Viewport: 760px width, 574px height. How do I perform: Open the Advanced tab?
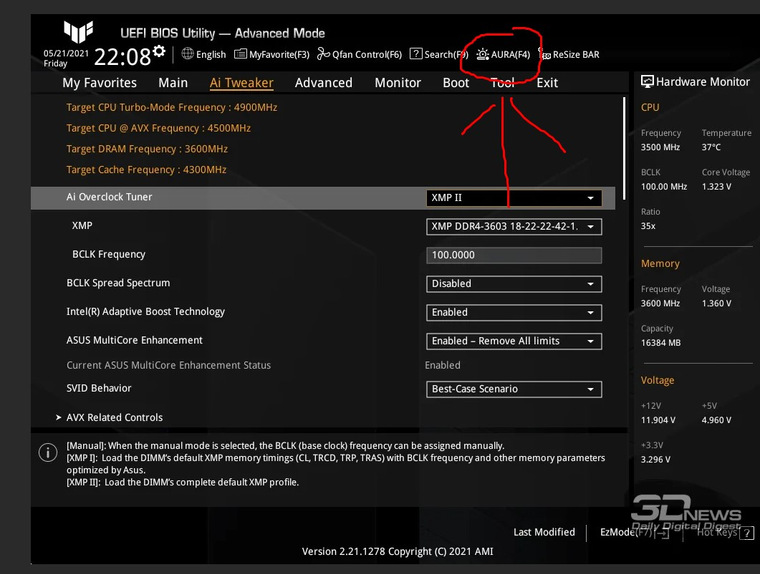click(324, 83)
